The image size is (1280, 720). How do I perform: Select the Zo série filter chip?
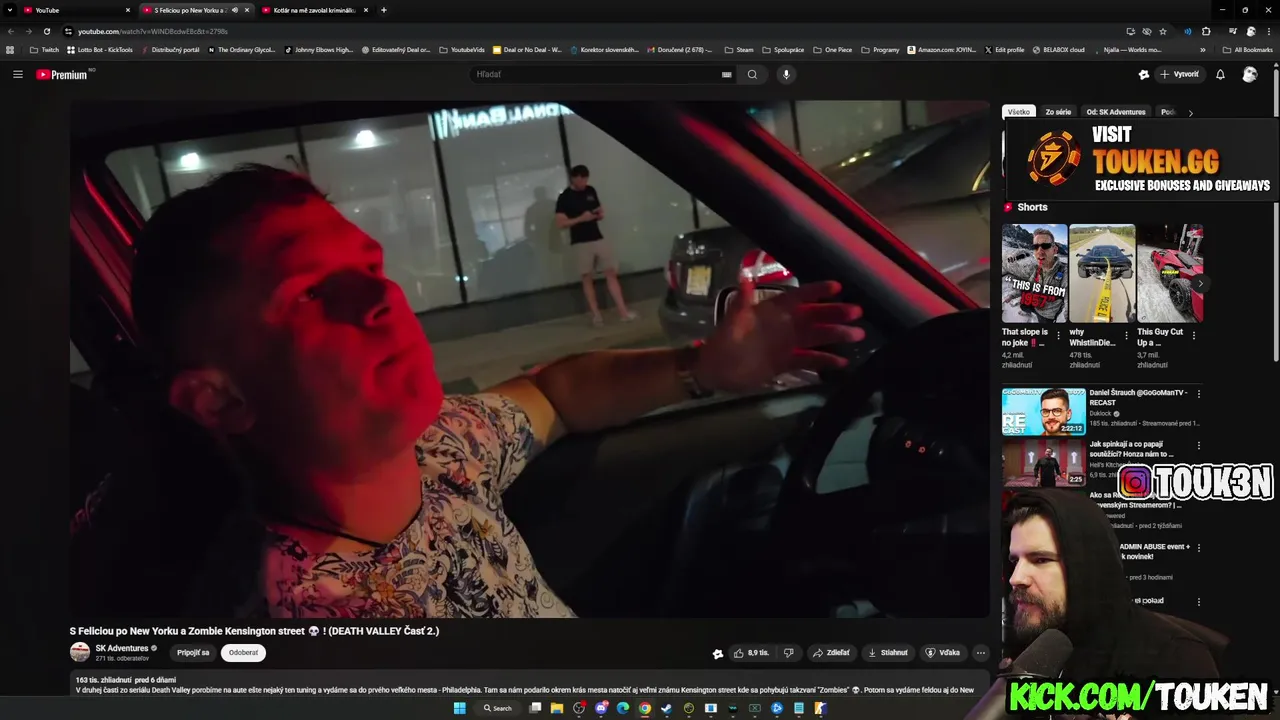(1058, 112)
